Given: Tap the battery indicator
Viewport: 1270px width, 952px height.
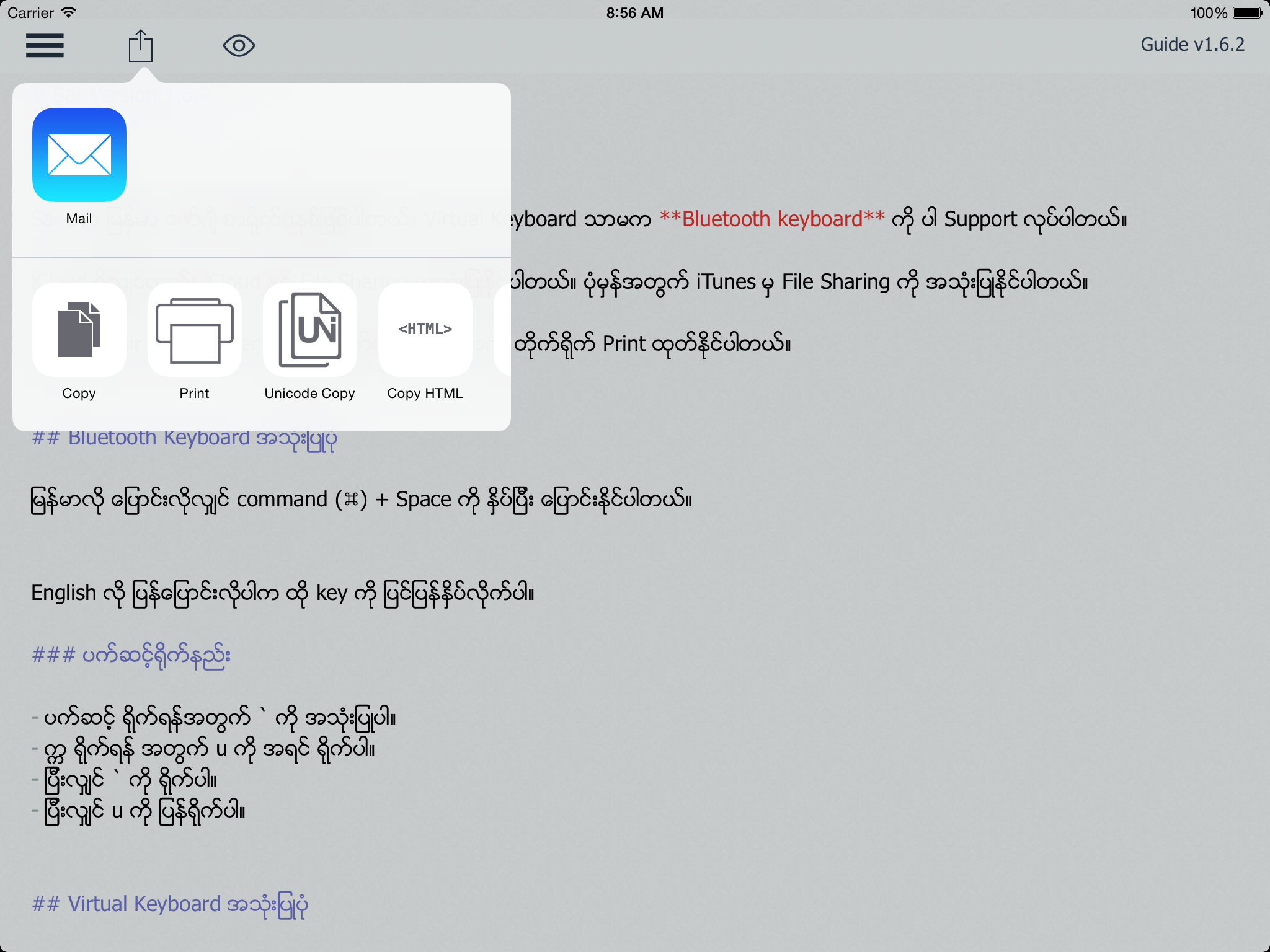Looking at the screenshot, I should [1247, 12].
